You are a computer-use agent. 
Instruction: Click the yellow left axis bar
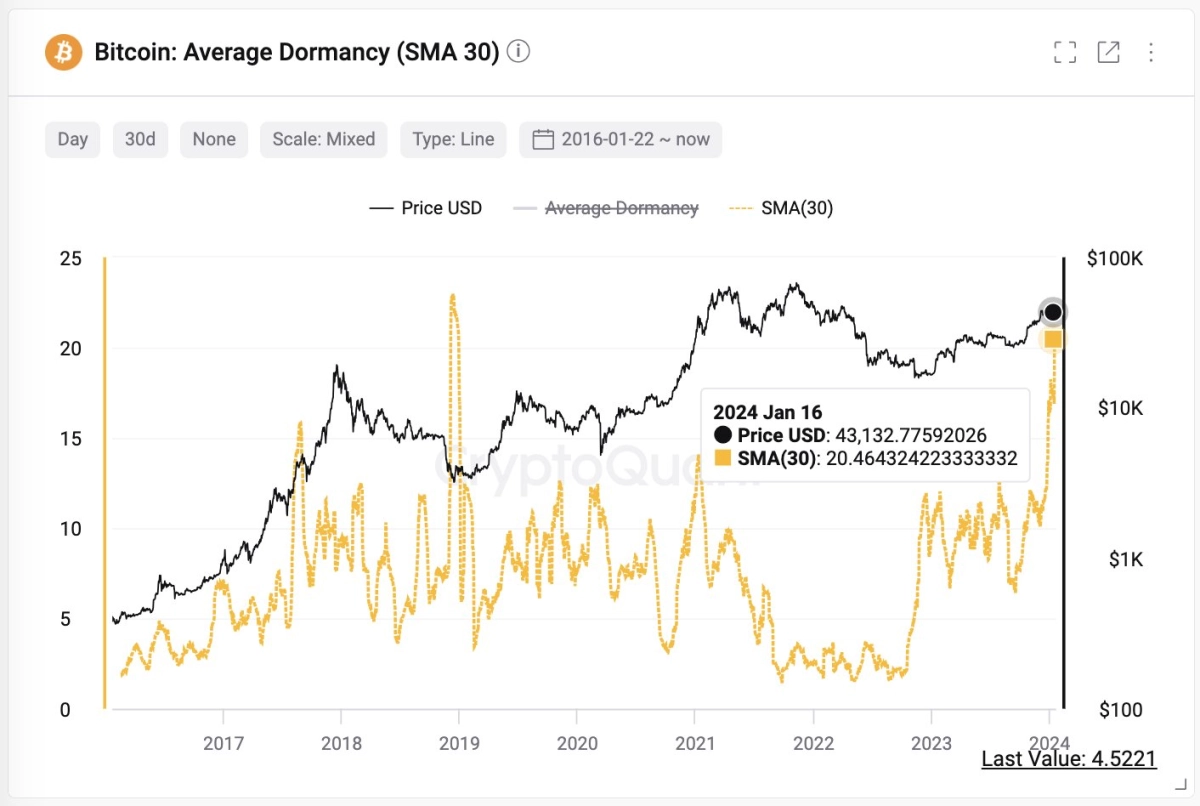(104, 483)
